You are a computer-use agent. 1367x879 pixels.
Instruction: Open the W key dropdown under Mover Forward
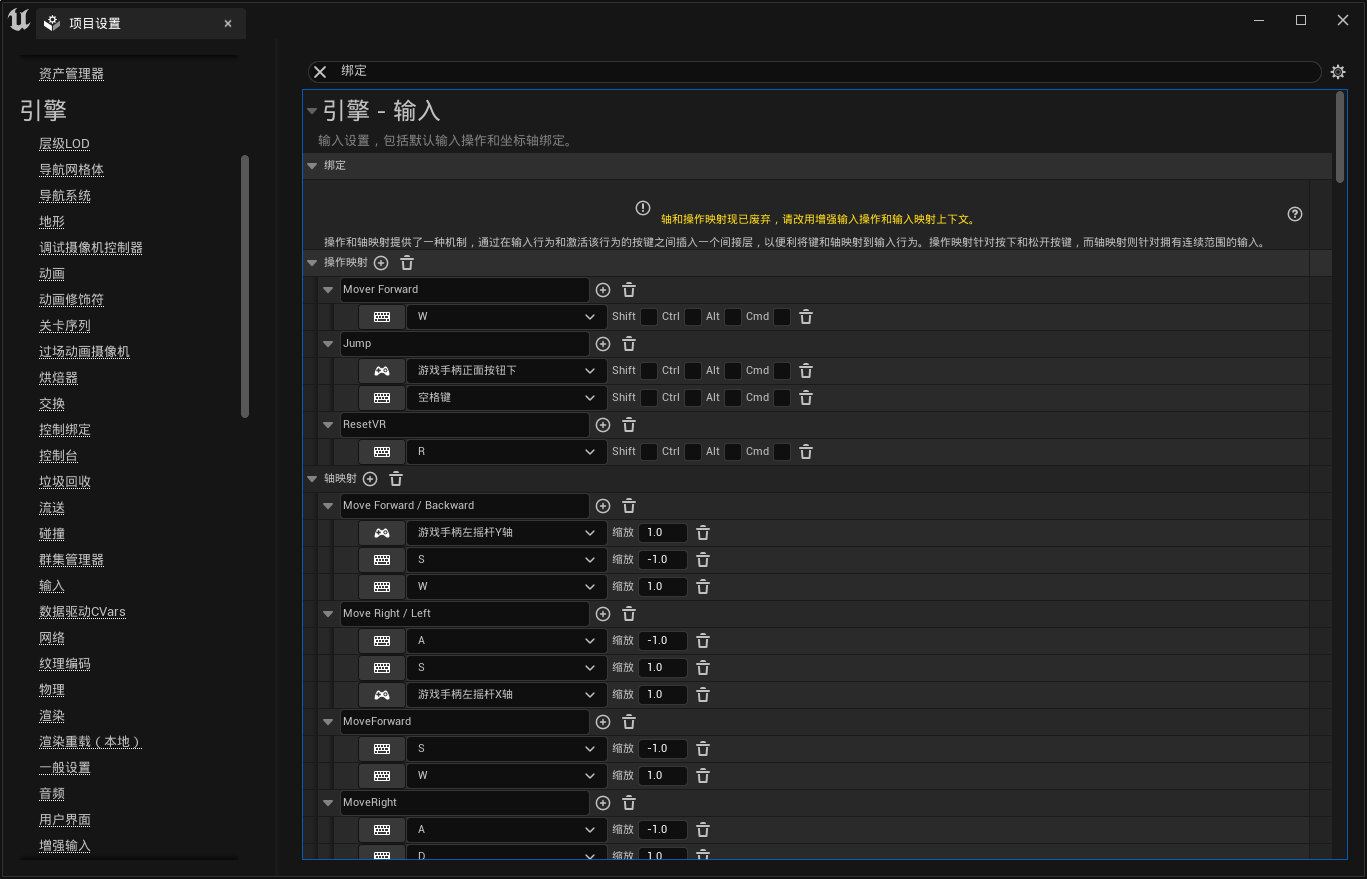[x=506, y=317]
